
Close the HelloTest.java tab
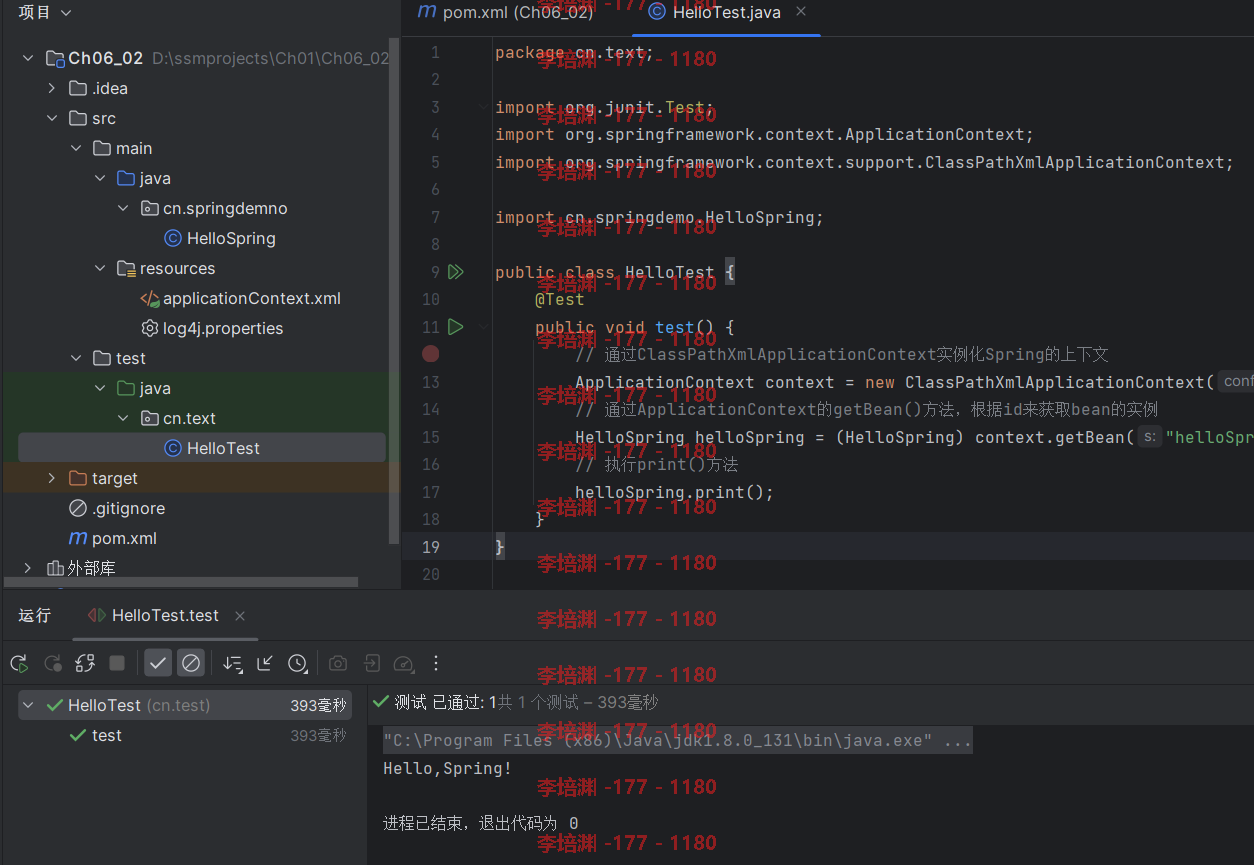coord(801,12)
